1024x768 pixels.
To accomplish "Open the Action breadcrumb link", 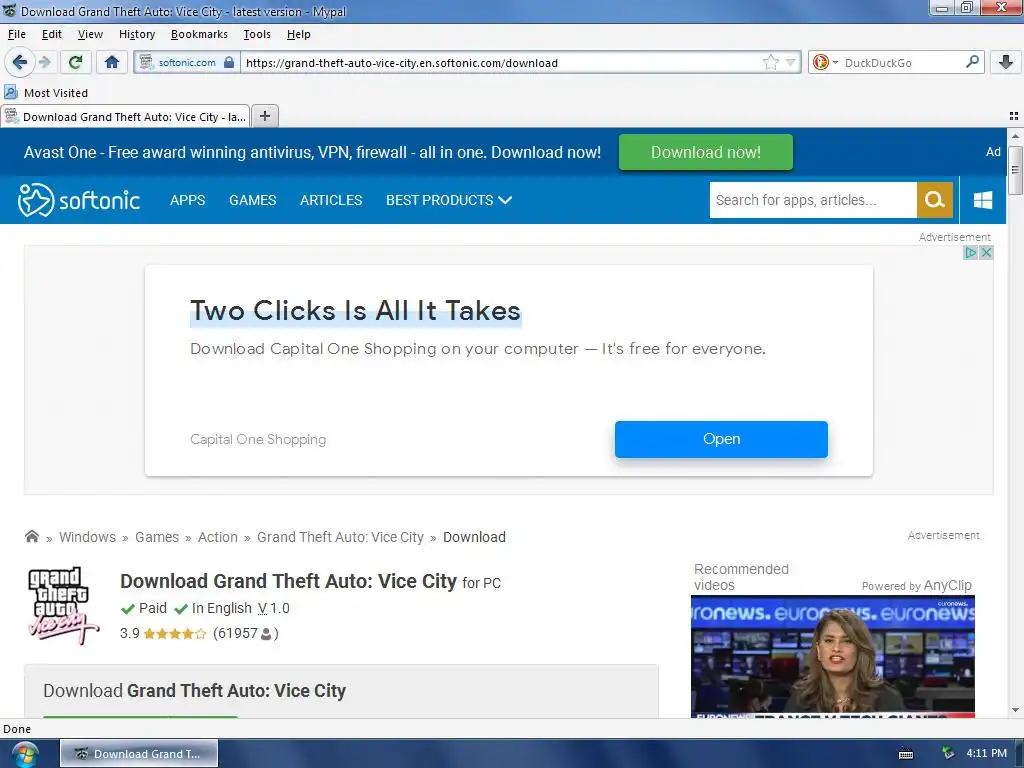I will coord(217,537).
